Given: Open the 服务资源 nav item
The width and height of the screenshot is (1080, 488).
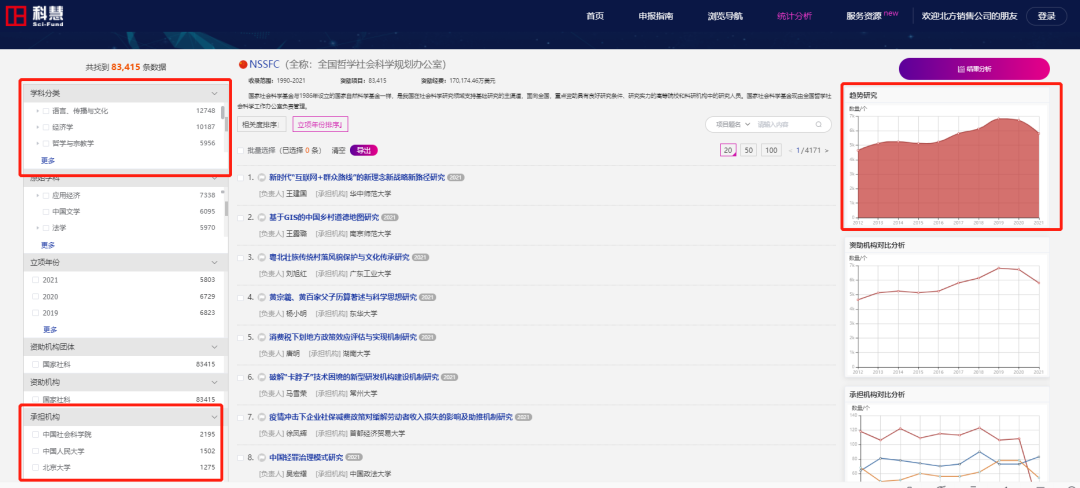Looking at the screenshot, I should click(x=864, y=16).
